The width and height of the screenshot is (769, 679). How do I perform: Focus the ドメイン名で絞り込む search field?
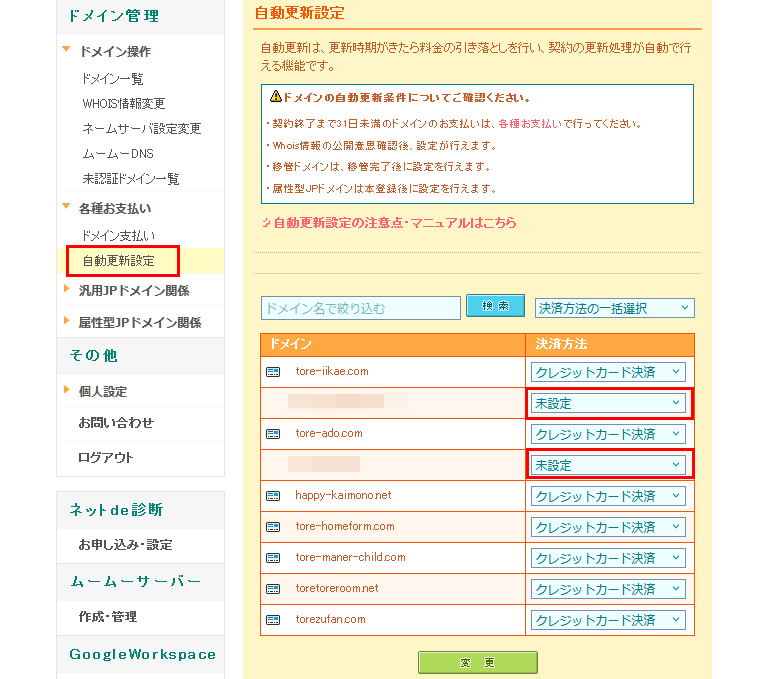coord(360,308)
